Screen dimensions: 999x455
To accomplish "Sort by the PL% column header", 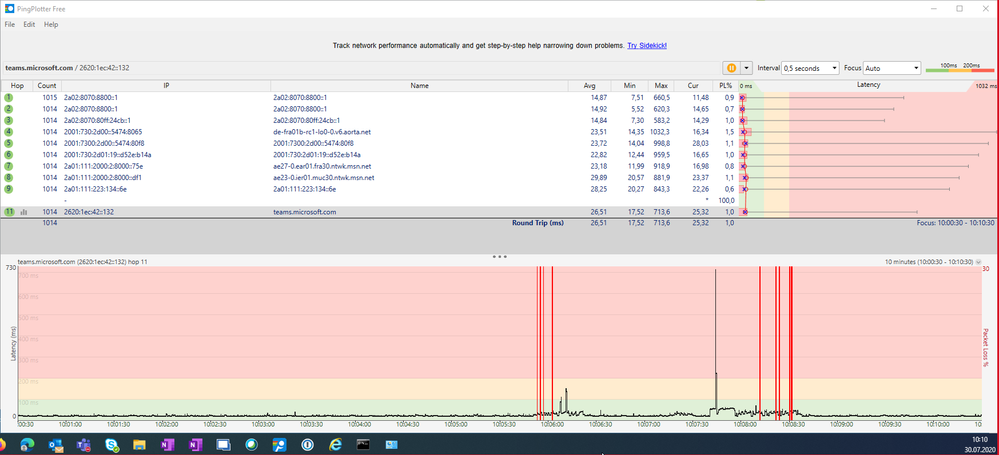I will coord(726,86).
